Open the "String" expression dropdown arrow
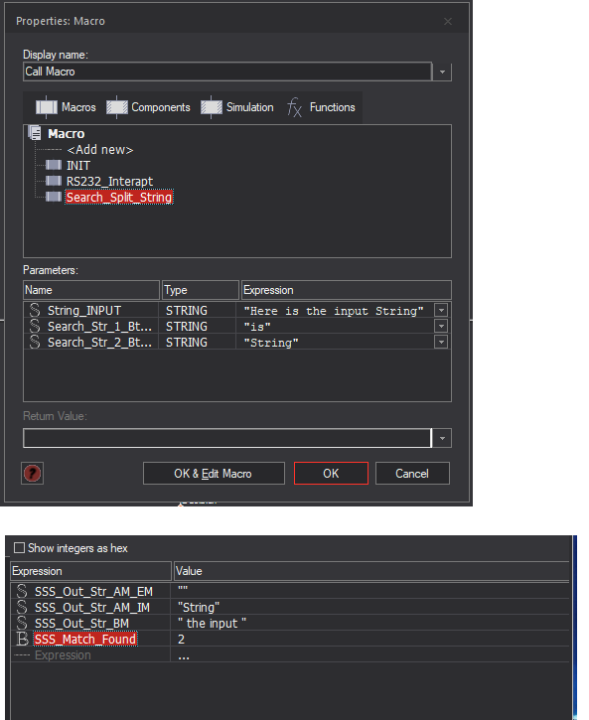This screenshot has width=589, height=720. click(x=441, y=342)
